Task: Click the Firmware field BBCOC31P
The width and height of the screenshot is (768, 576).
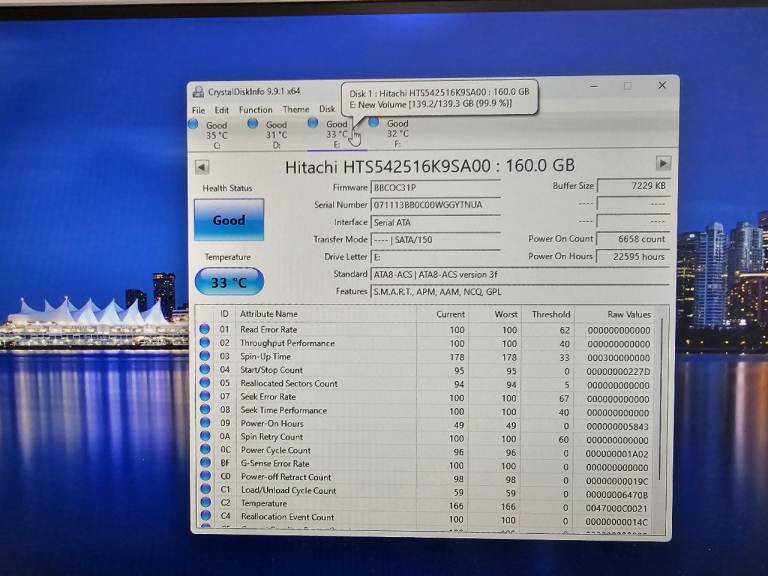Action: 435,188
